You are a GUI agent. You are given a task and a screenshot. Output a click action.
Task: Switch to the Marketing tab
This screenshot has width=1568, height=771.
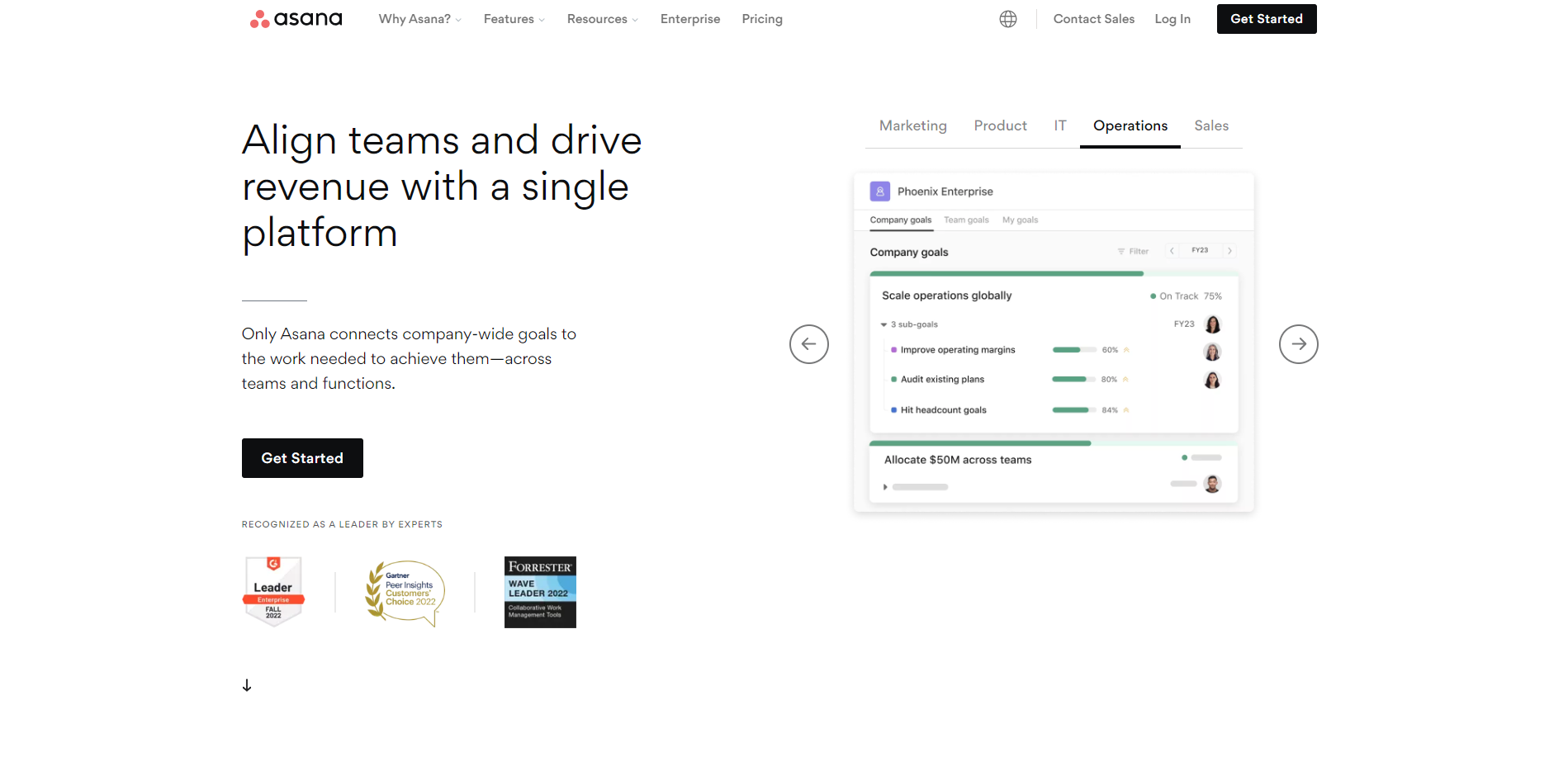(912, 125)
